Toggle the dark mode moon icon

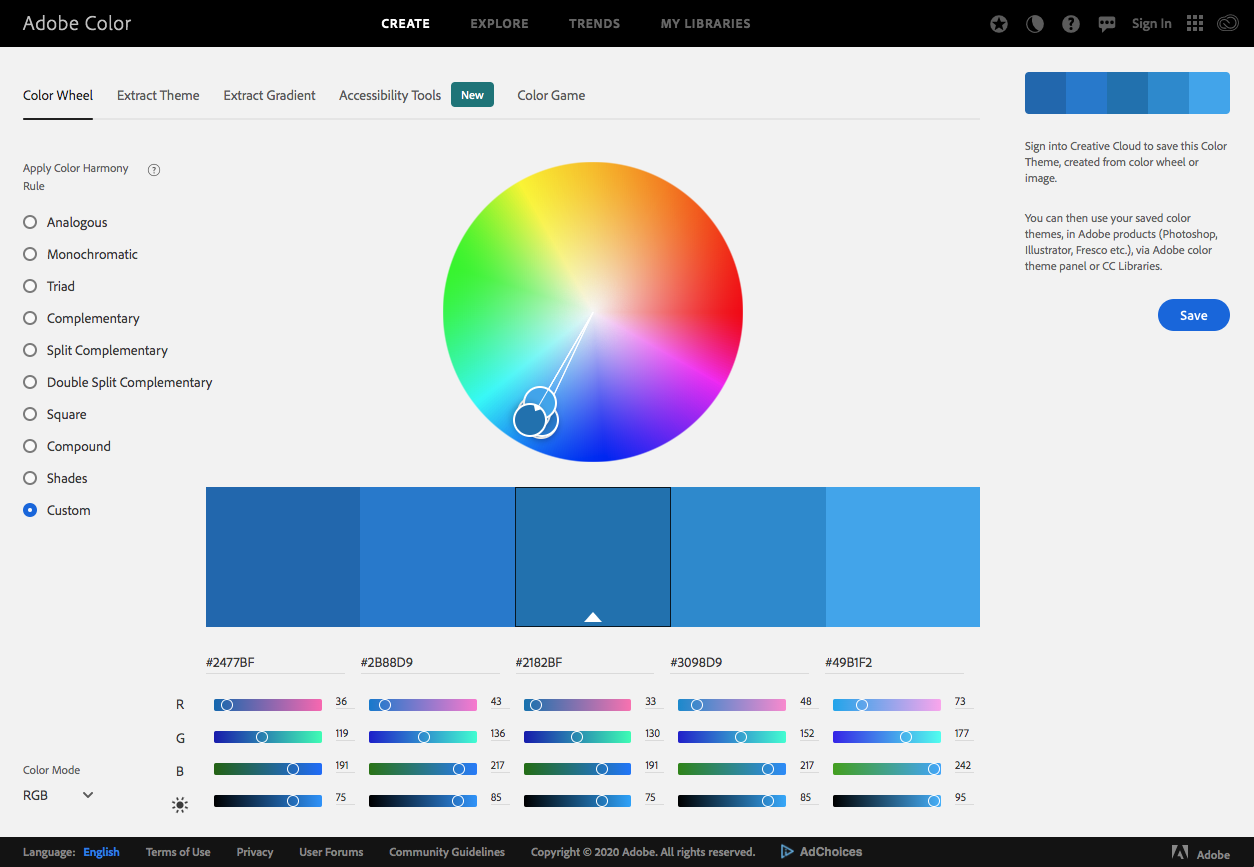coord(1035,24)
